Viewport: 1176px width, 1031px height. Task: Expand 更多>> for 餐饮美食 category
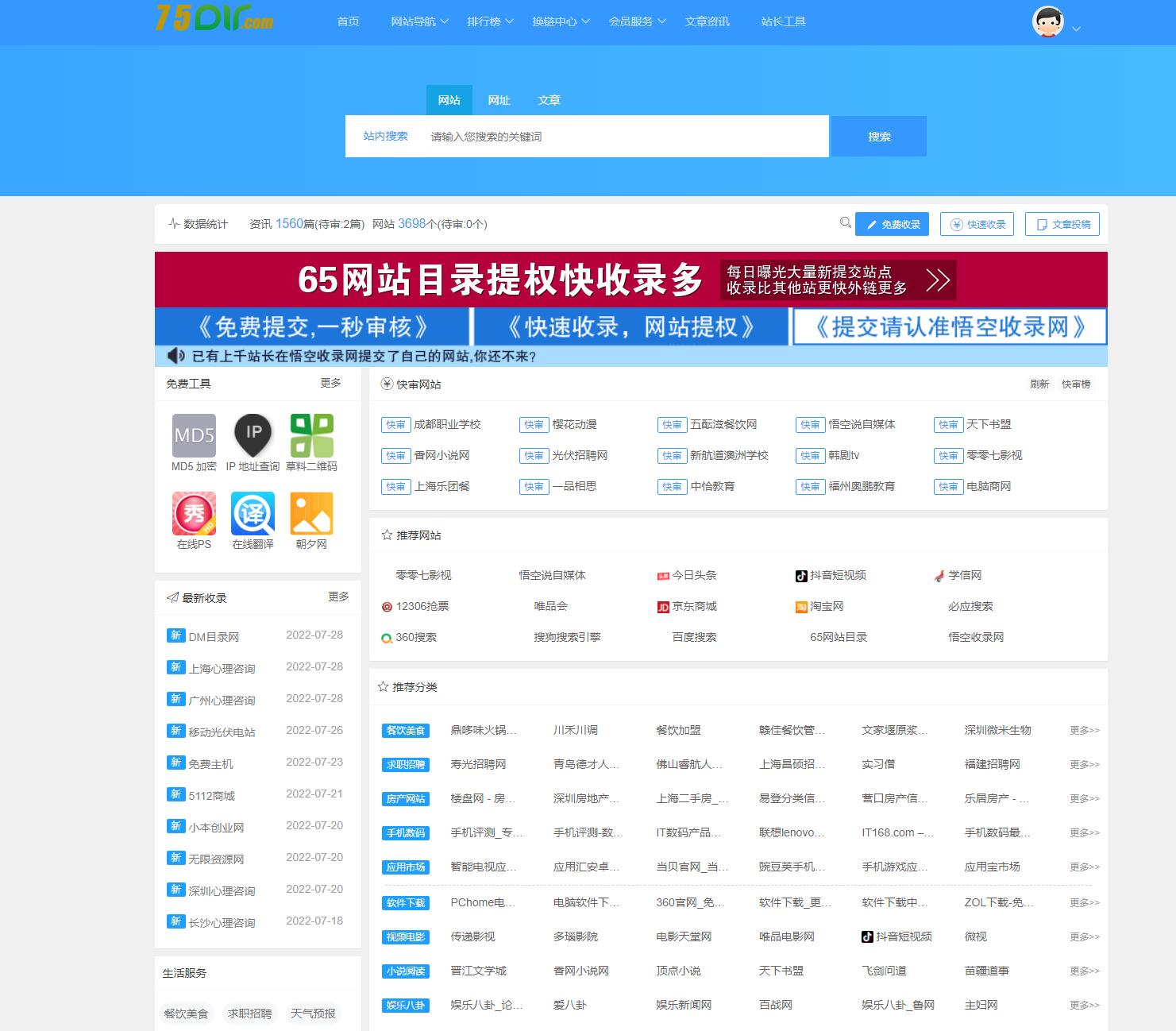1084,731
